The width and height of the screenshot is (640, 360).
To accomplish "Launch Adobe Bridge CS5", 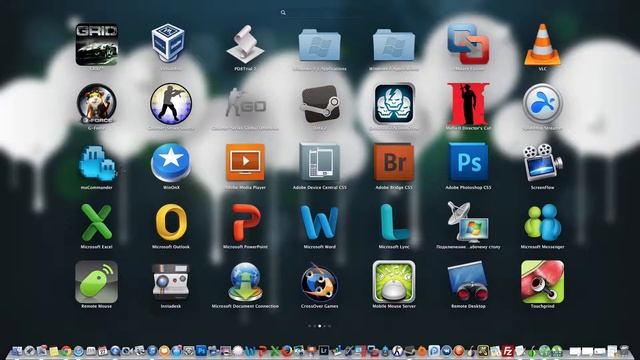I will (x=394, y=162).
